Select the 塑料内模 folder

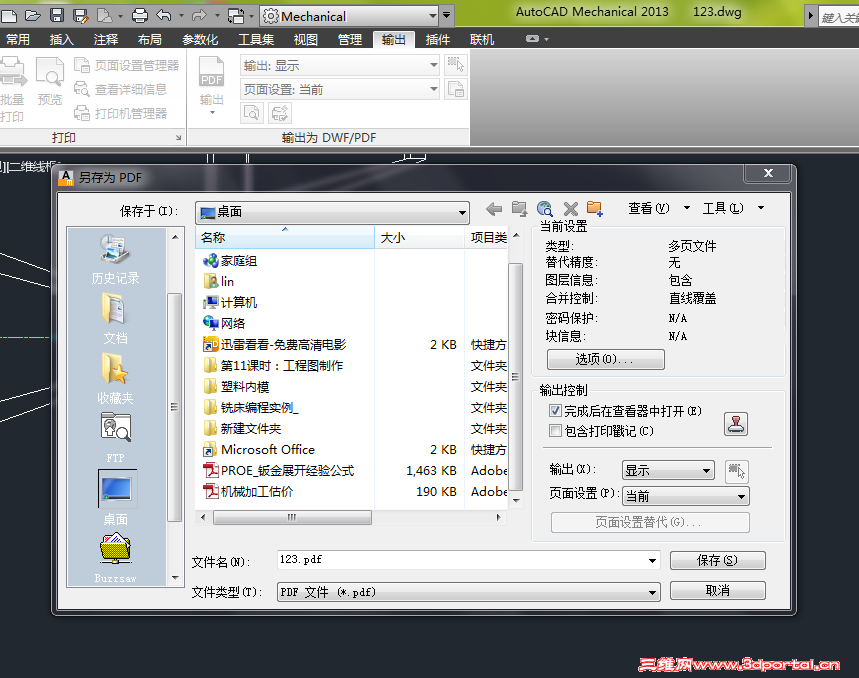236,387
